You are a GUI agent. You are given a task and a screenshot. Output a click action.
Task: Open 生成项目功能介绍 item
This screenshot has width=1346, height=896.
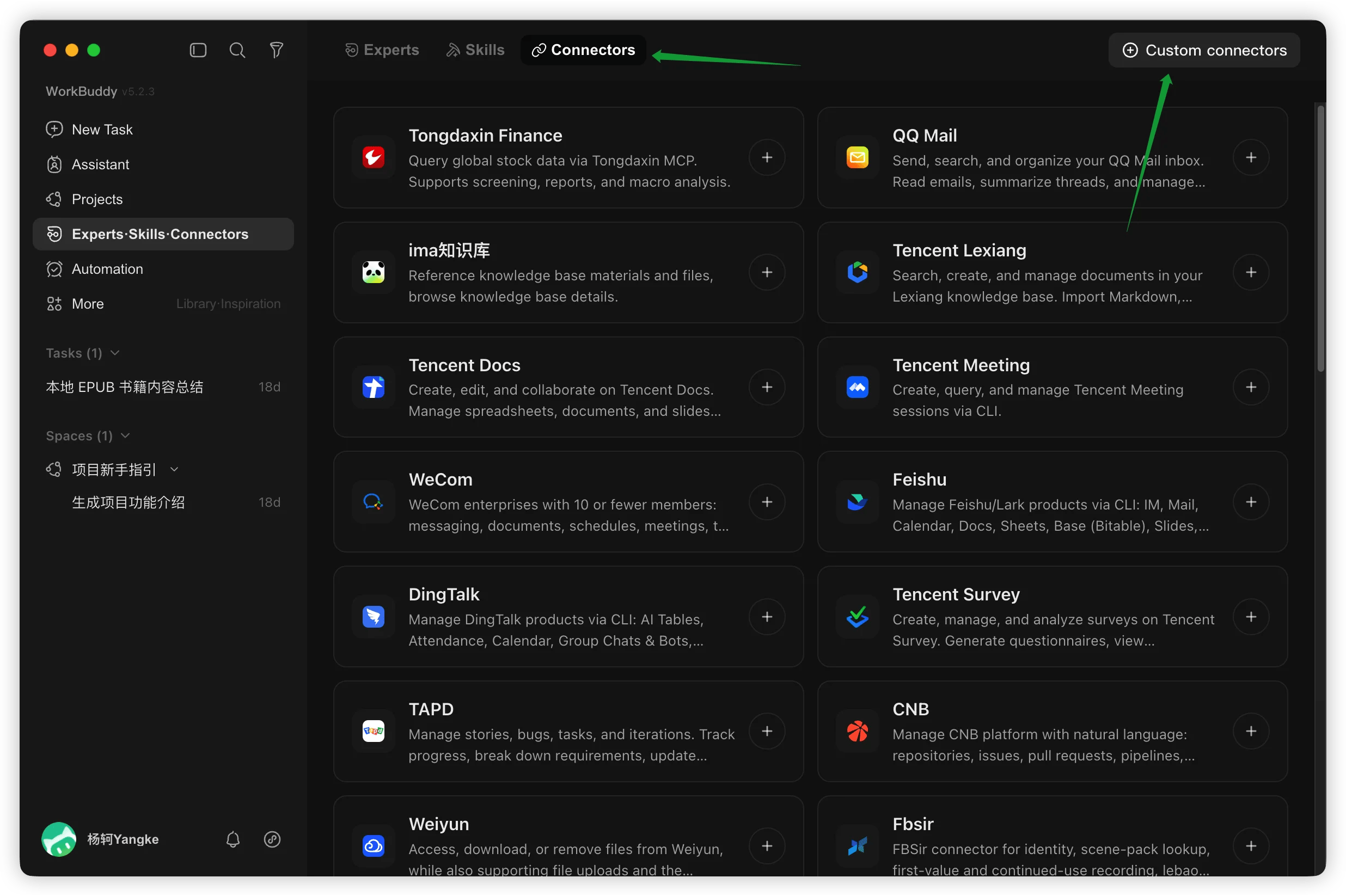pyautogui.click(x=163, y=502)
